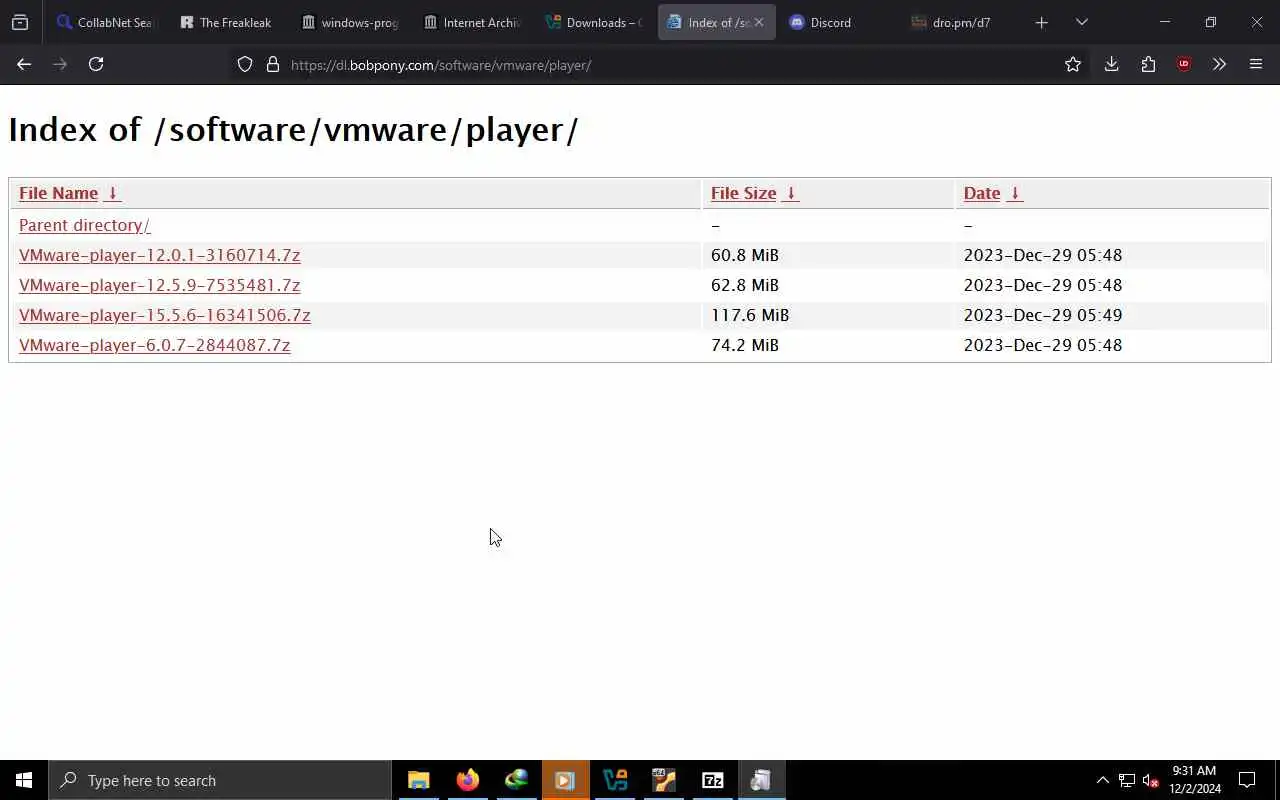Download VMware-player-6.0.7-2844087.7z
This screenshot has height=800, width=1280.
pyautogui.click(x=154, y=345)
